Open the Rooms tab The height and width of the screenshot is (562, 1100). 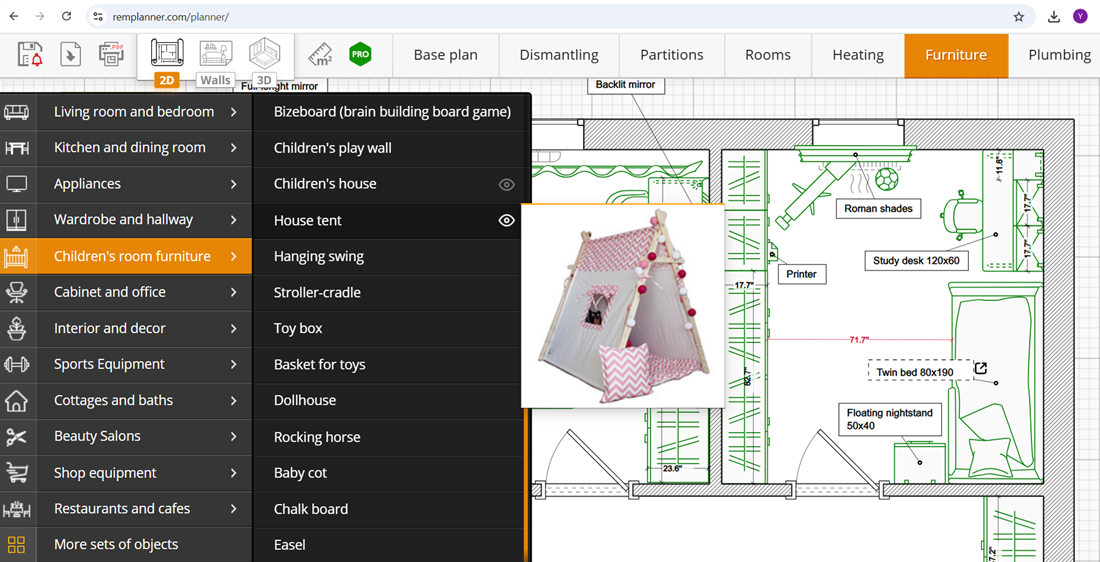click(x=767, y=55)
